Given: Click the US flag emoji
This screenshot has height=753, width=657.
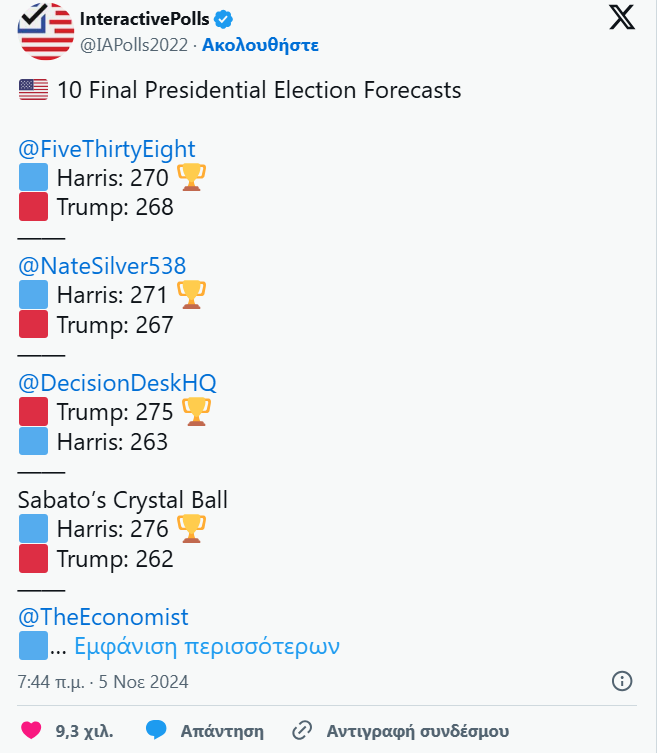Looking at the screenshot, I should coord(33,90).
